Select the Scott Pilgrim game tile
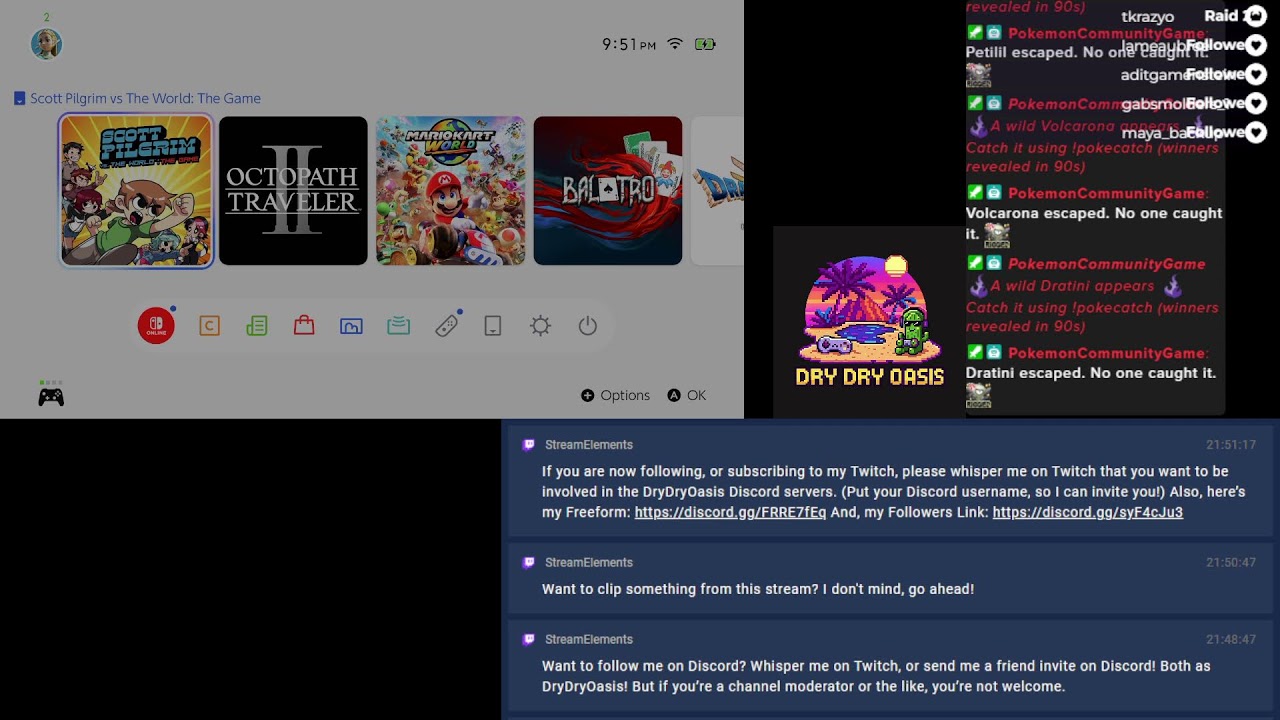The image size is (1280, 720). 136,191
